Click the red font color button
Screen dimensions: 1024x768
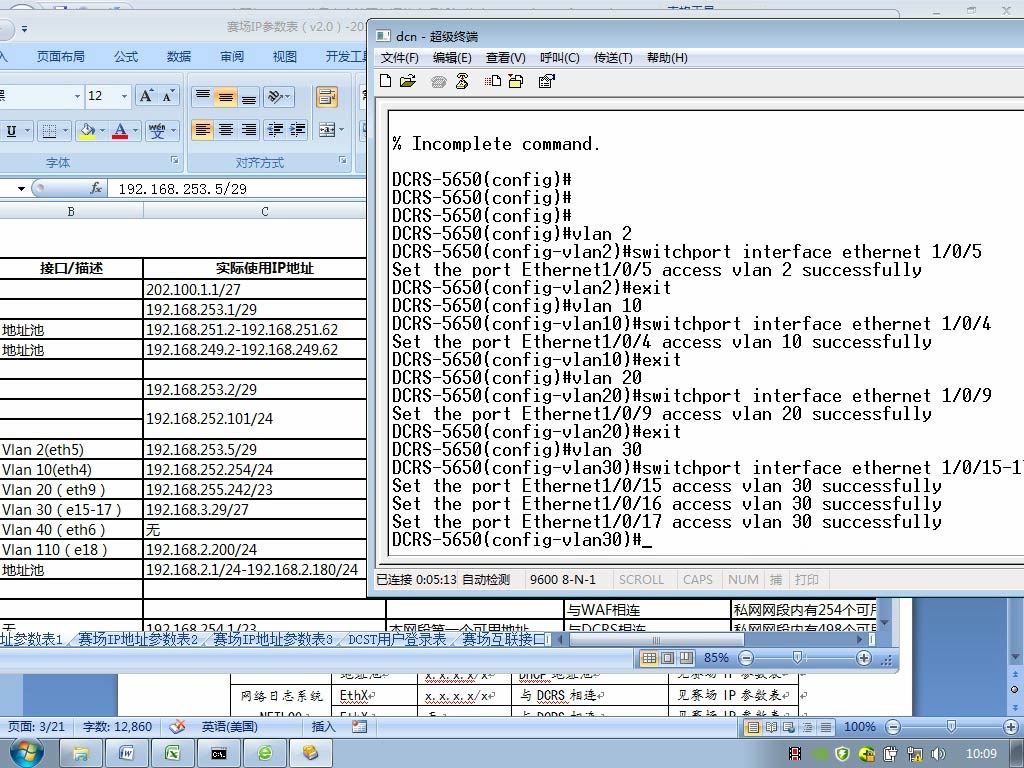pos(120,131)
